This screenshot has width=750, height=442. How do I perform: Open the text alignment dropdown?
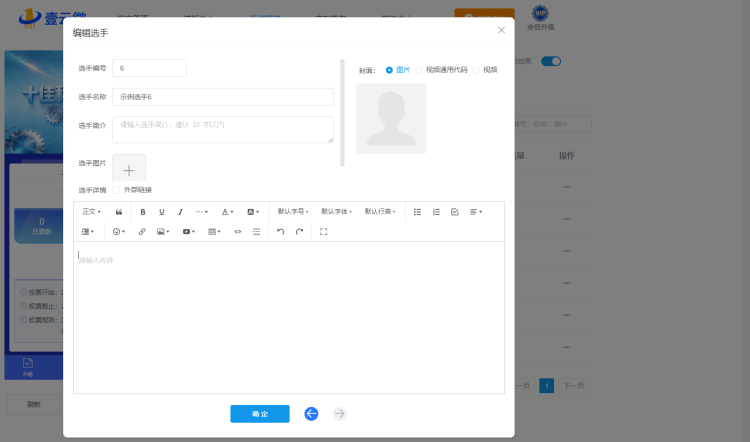[x=476, y=212]
